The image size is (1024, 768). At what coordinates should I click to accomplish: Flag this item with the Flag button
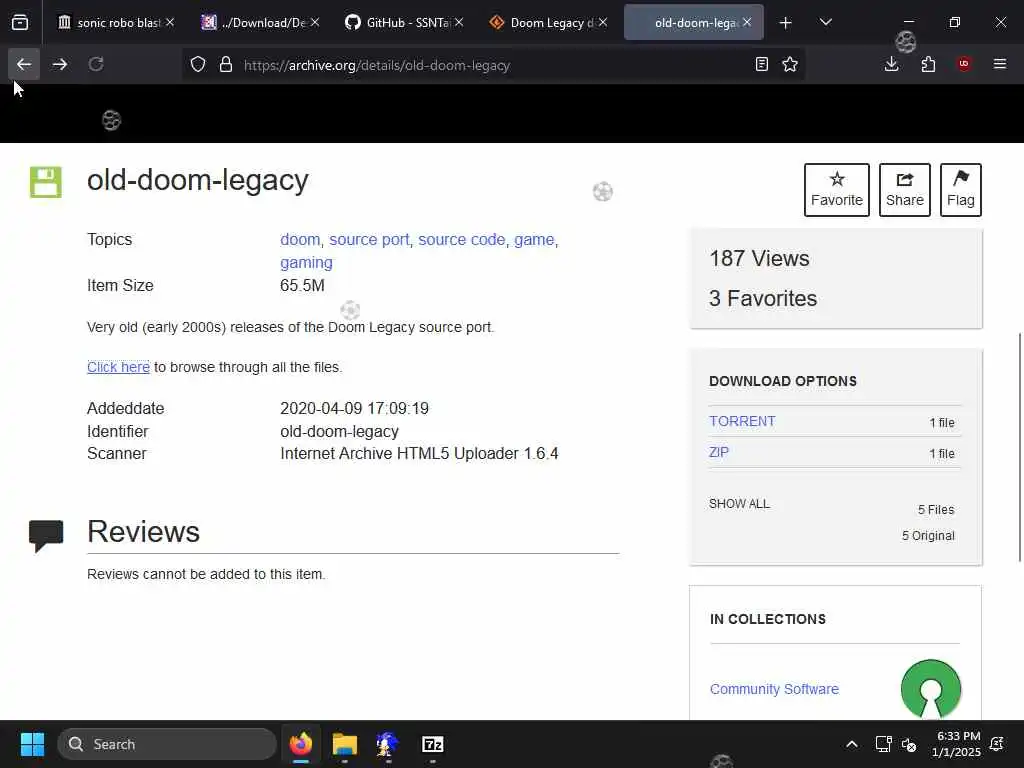[961, 190]
